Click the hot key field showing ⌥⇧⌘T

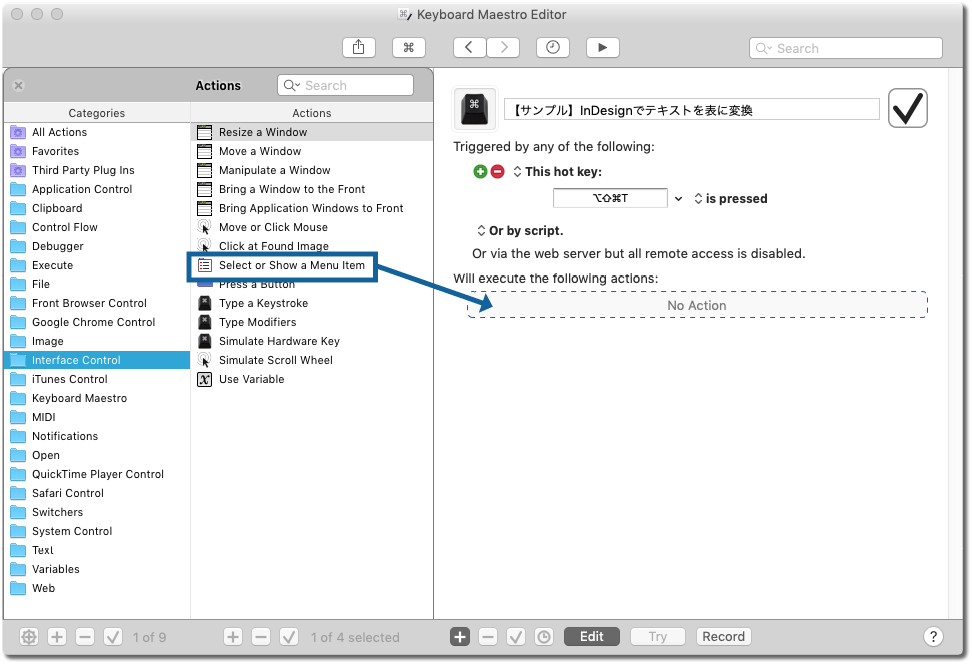click(x=610, y=199)
